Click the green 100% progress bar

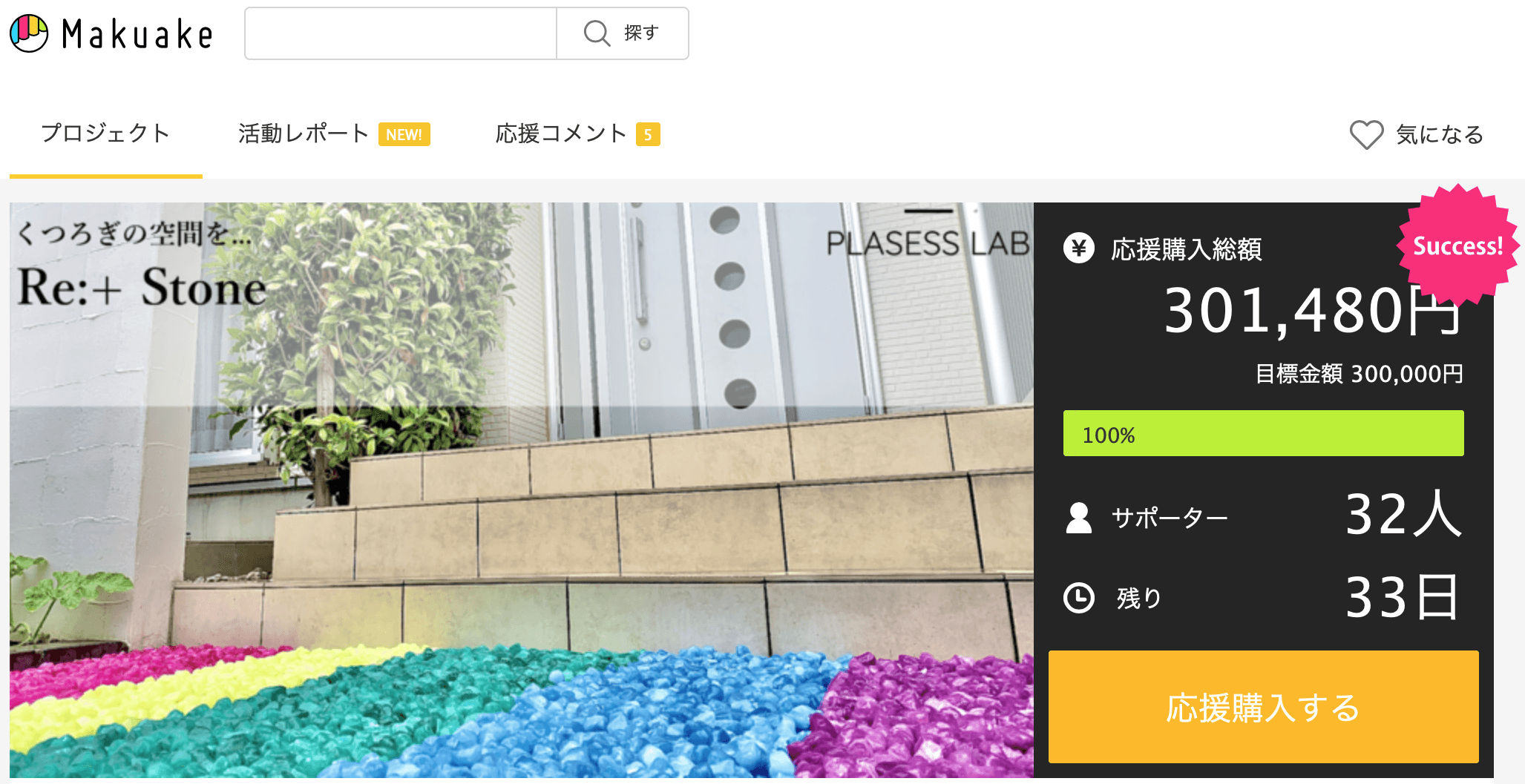(x=1263, y=434)
